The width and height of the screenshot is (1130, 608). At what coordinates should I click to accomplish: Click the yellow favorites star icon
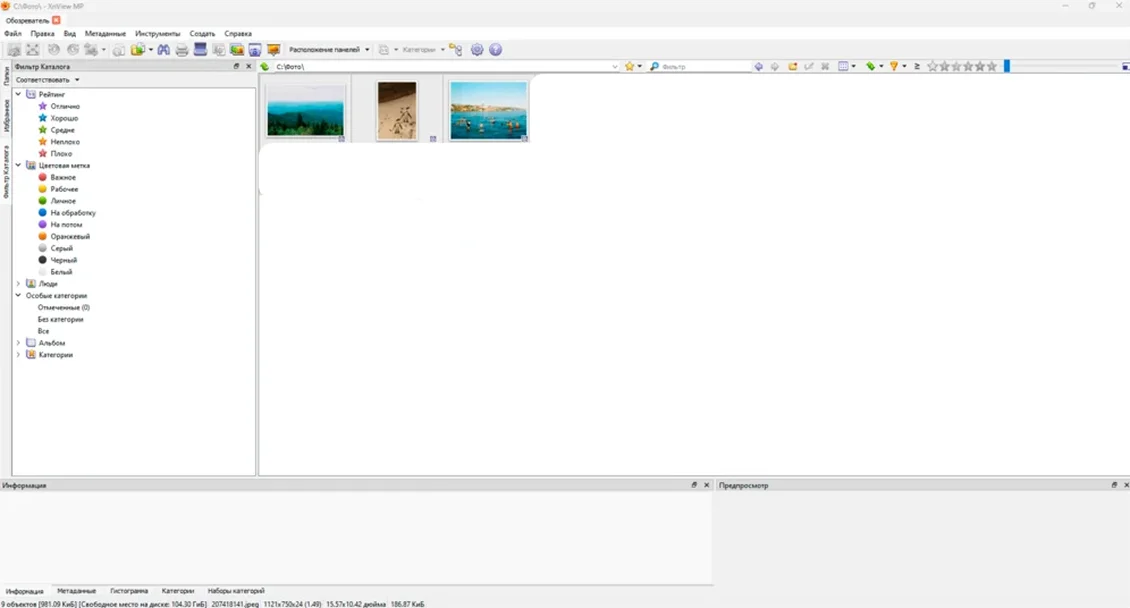click(x=629, y=66)
